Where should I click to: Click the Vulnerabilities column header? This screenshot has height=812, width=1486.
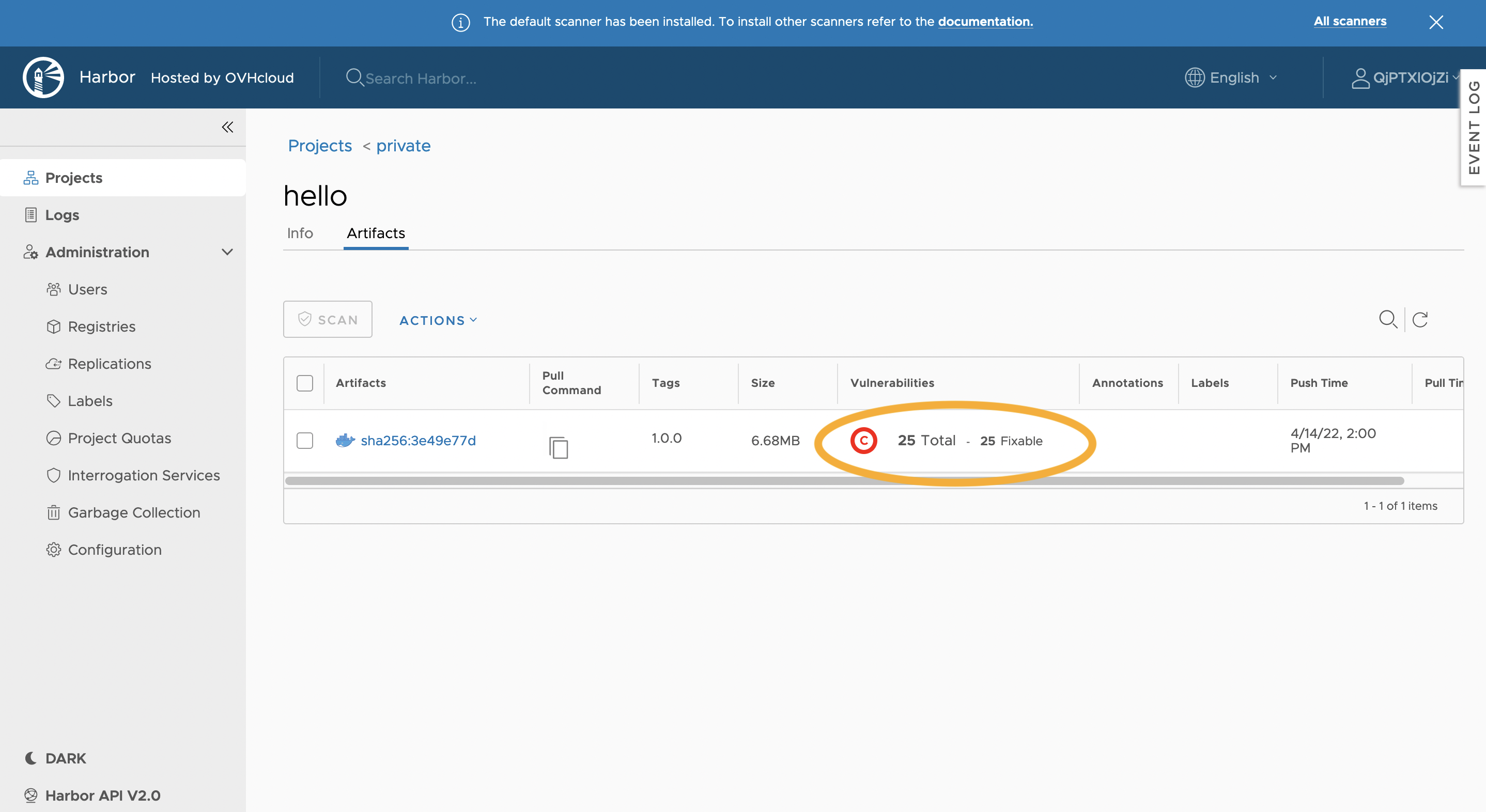[x=892, y=383]
